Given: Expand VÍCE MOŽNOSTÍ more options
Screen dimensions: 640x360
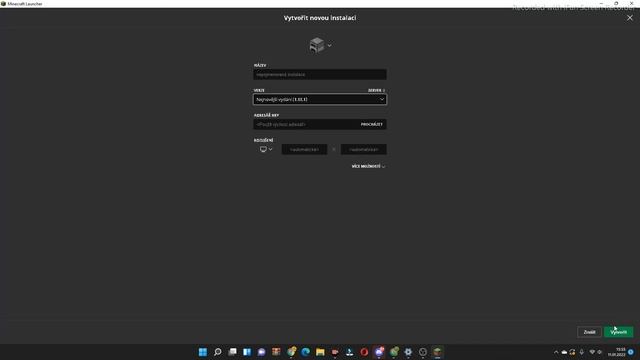Looking at the screenshot, I should (368, 167).
